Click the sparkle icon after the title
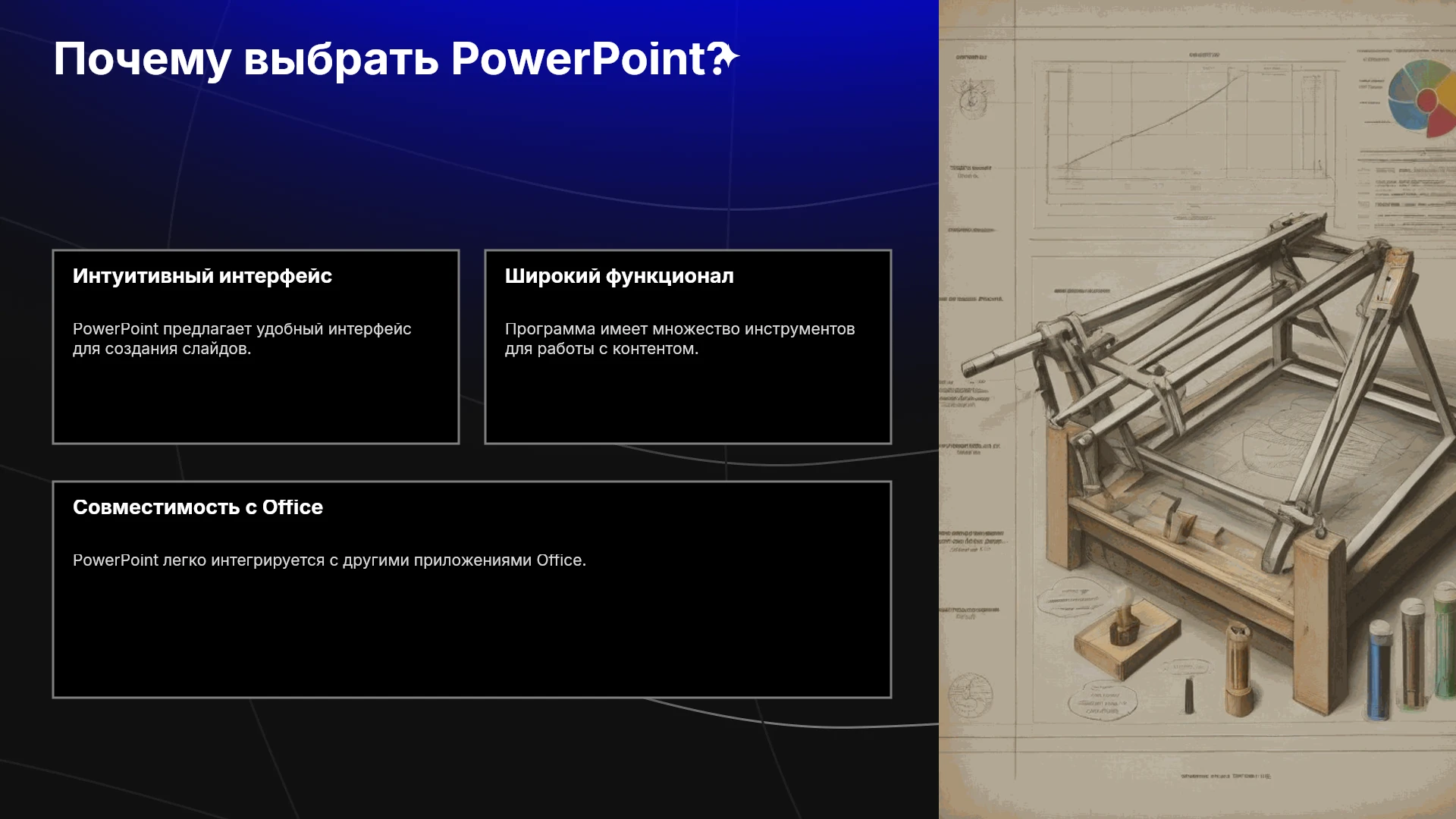This screenshot has height=819, width=1456. click(728, 57)
